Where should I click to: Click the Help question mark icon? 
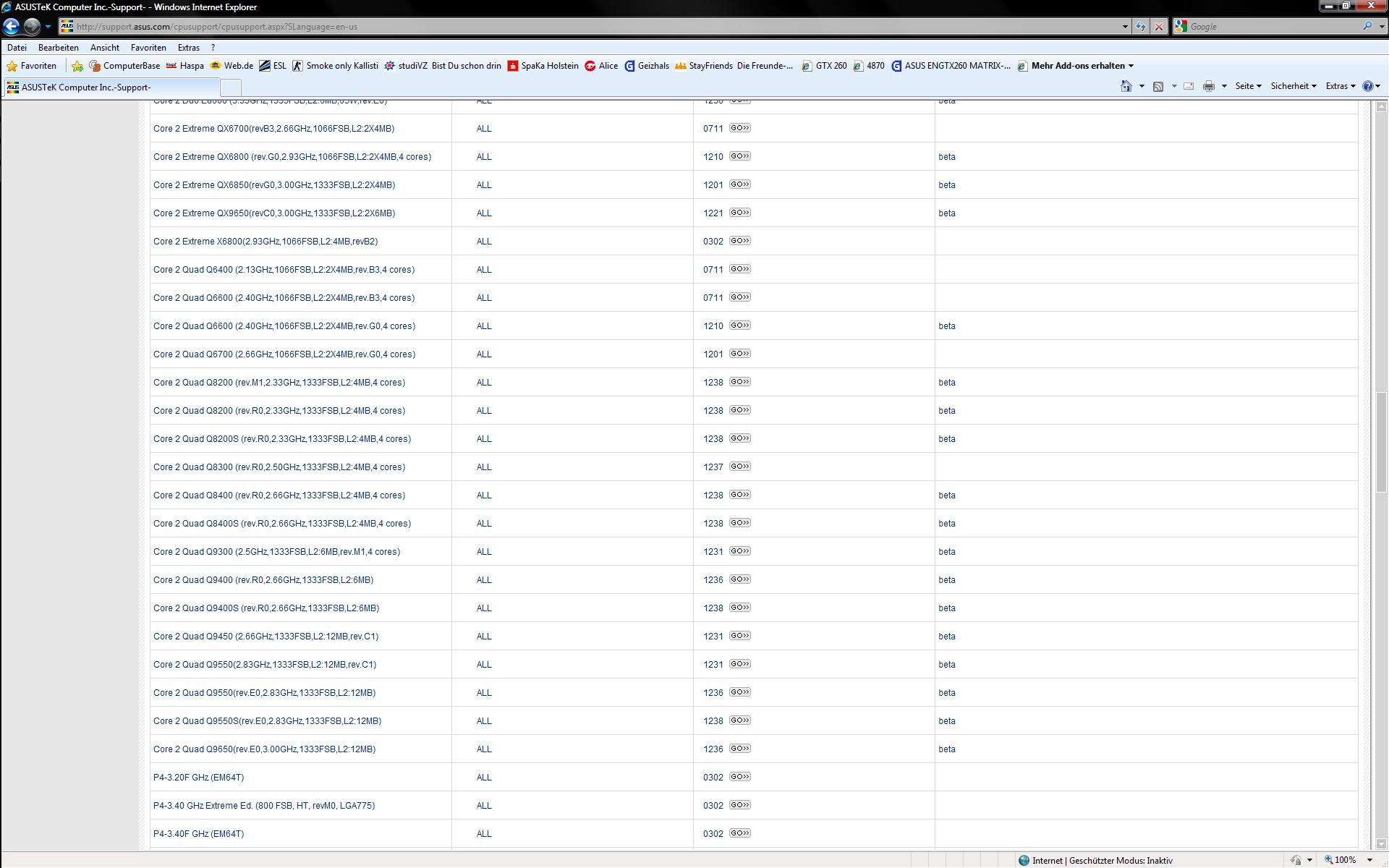point(1367,86)
